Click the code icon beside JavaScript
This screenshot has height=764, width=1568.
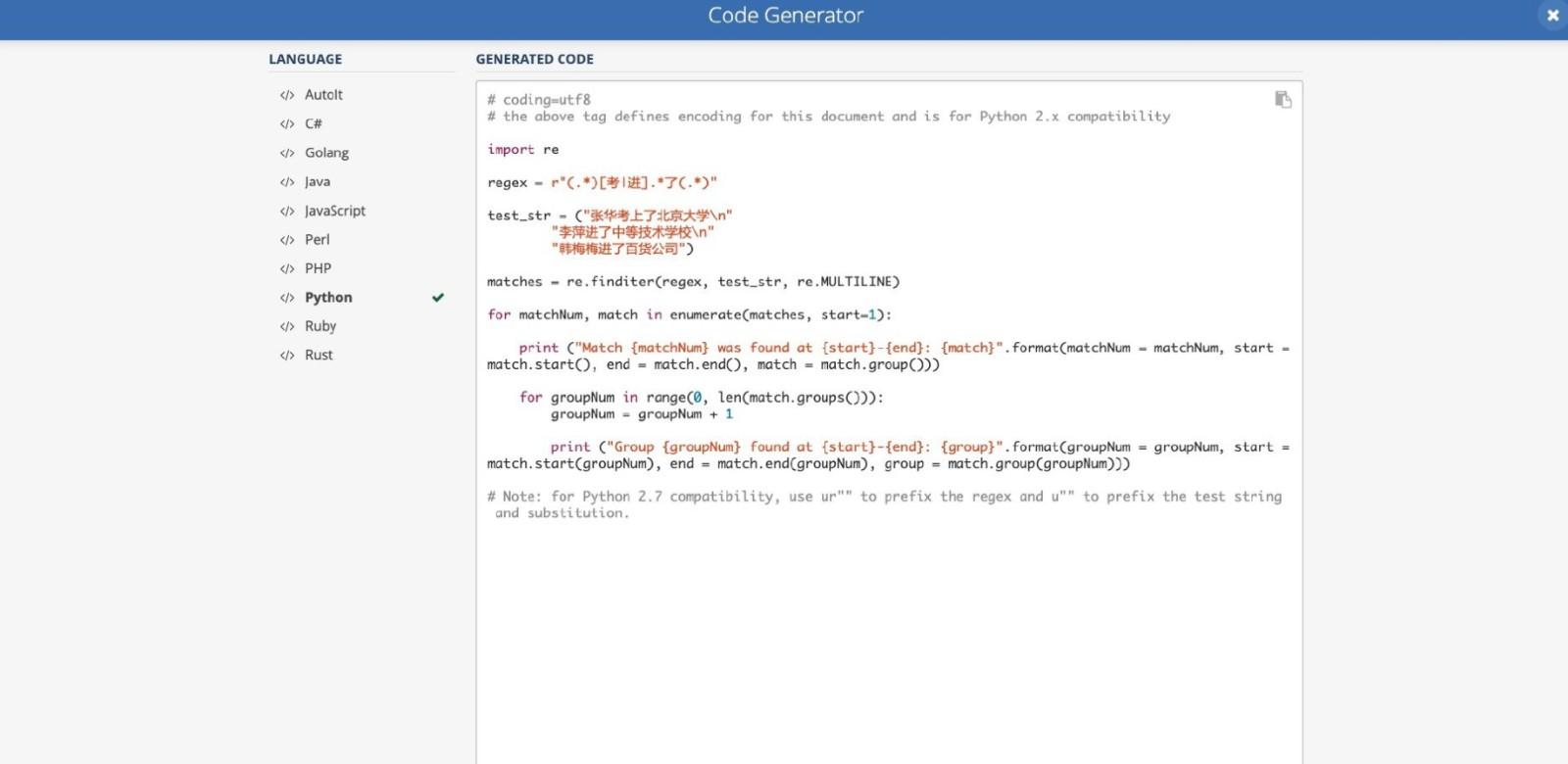coord(287,212)
